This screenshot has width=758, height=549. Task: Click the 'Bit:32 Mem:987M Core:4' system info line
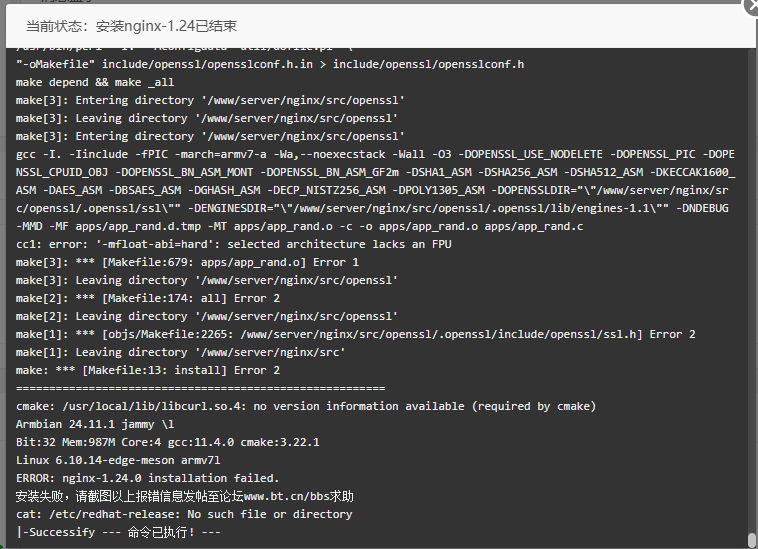tap(167, 442)
